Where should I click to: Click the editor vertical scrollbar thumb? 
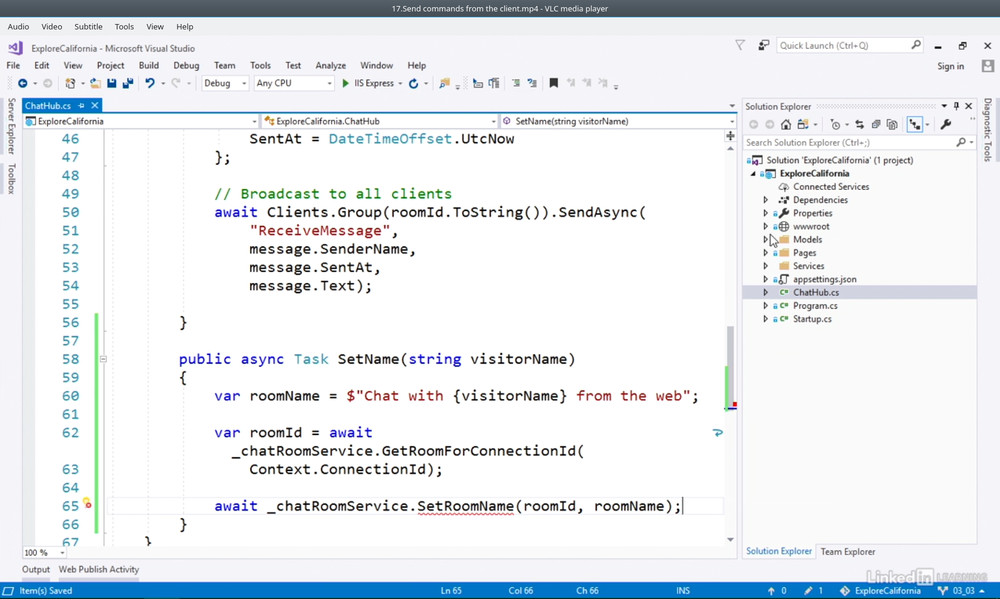coord(731,366)
